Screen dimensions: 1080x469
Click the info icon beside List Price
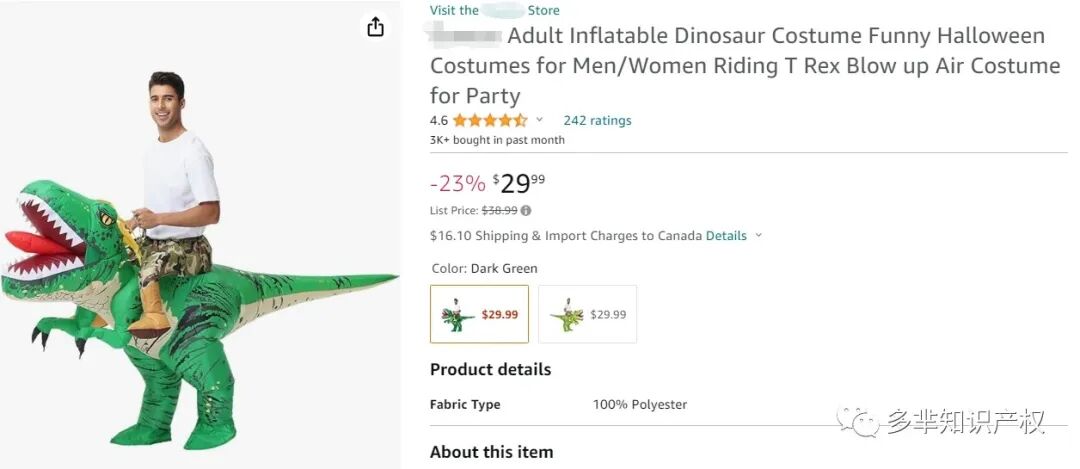click(x=526, y=211)
